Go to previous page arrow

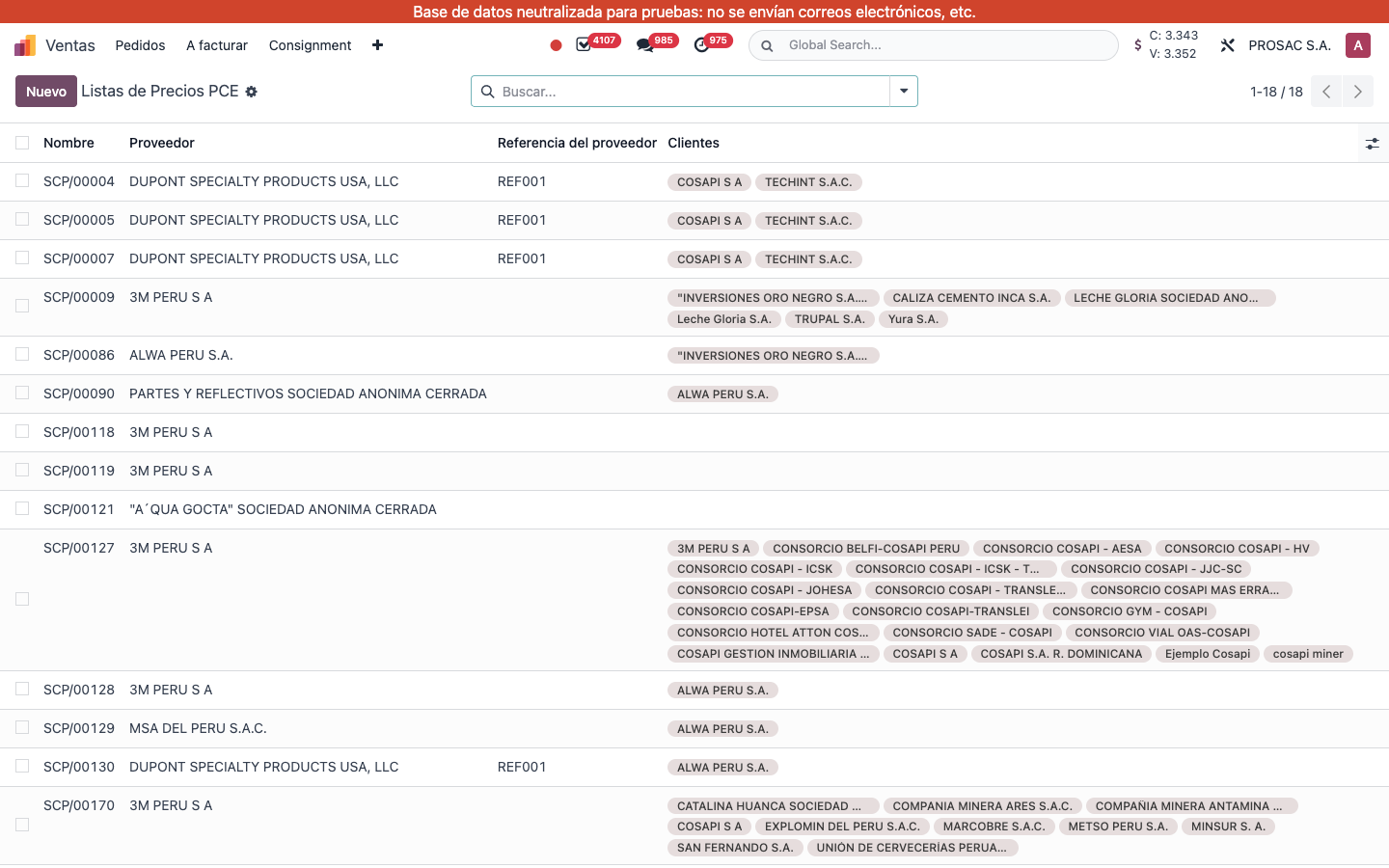[x=1326, y=92]
